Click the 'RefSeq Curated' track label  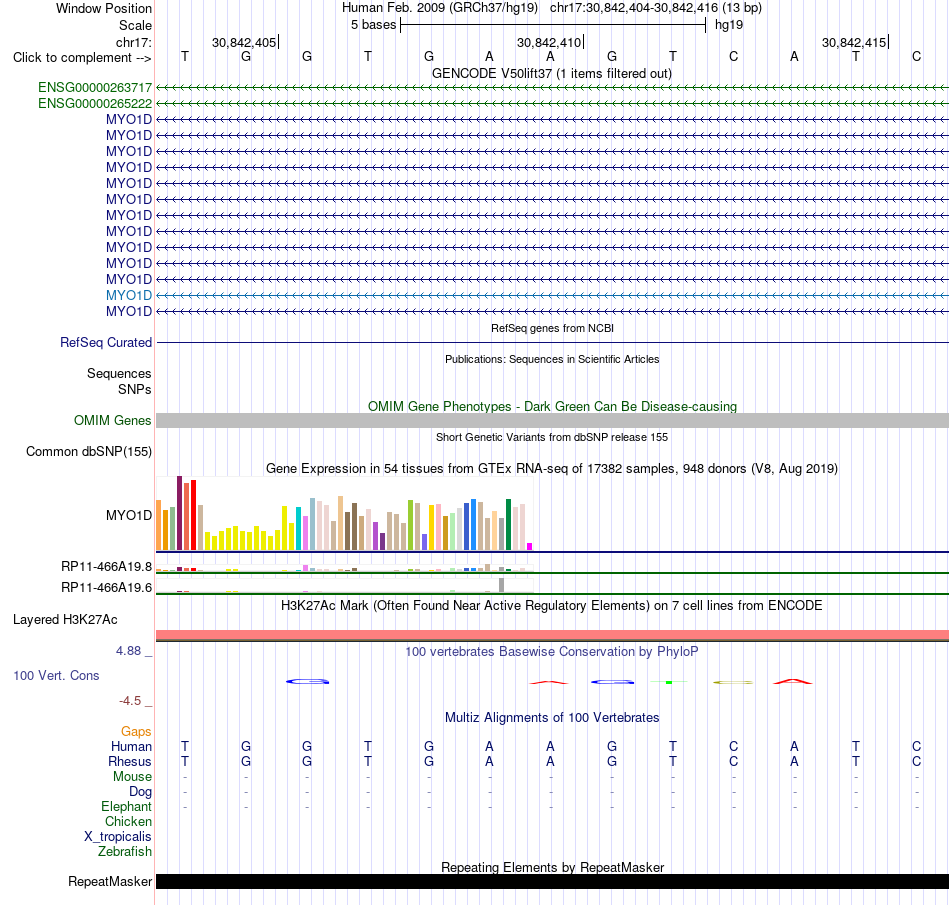click(x=105, y=342)
